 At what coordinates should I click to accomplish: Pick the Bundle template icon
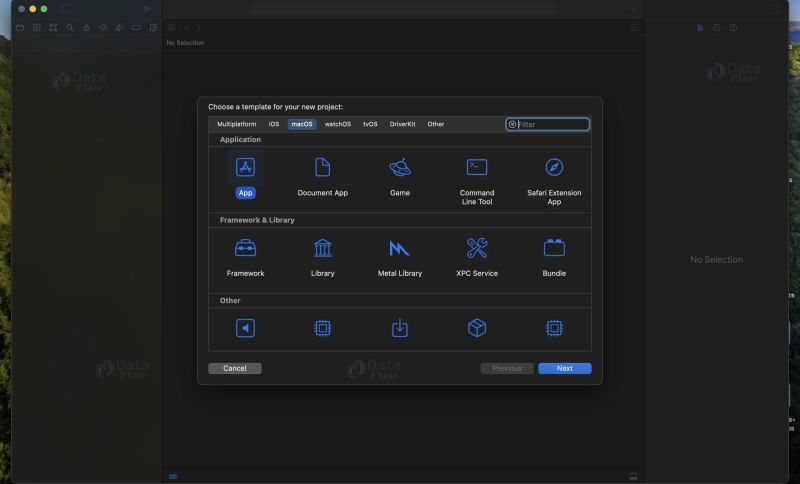click(554, 248)
